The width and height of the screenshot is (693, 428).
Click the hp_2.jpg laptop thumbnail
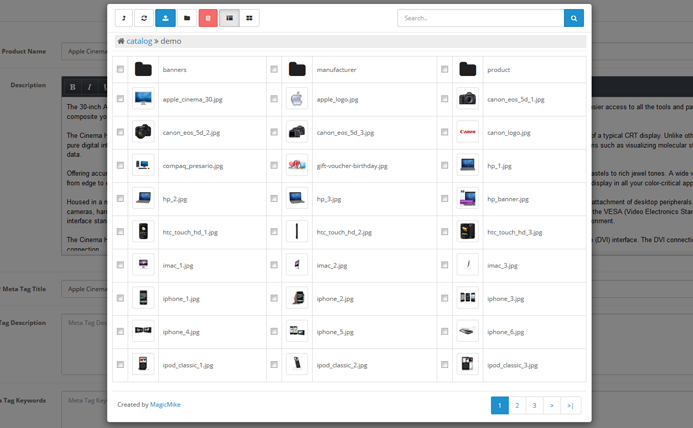click(143, 198)
